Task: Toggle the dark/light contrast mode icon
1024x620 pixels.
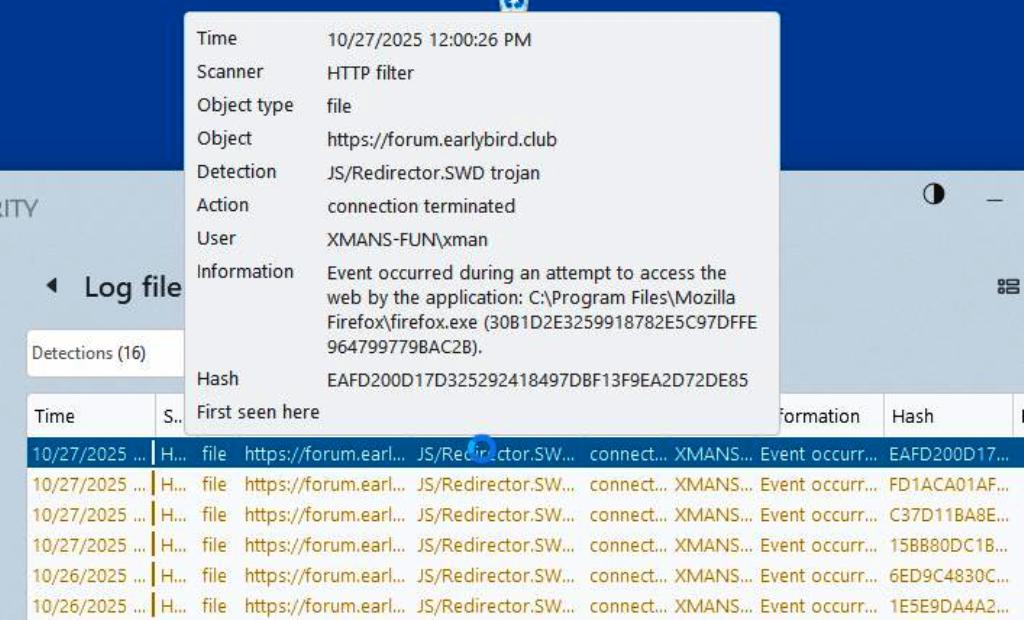Action: pyautogui.click(x=933, y=195)
